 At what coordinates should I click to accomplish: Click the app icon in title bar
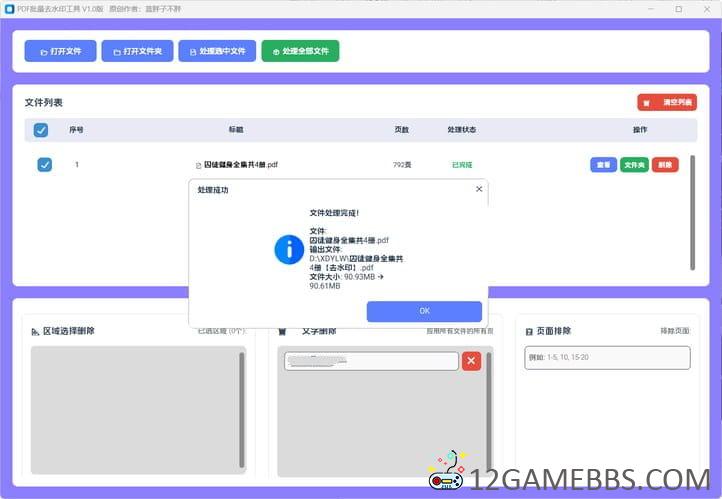[x=9, y=9]
